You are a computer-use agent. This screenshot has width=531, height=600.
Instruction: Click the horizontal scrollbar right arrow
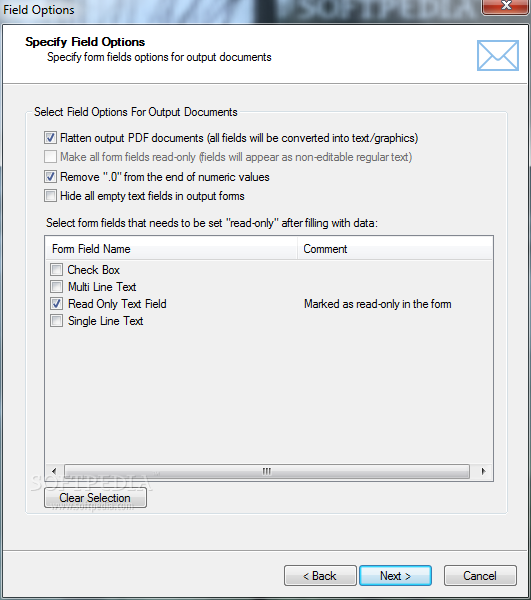[483, 471]
